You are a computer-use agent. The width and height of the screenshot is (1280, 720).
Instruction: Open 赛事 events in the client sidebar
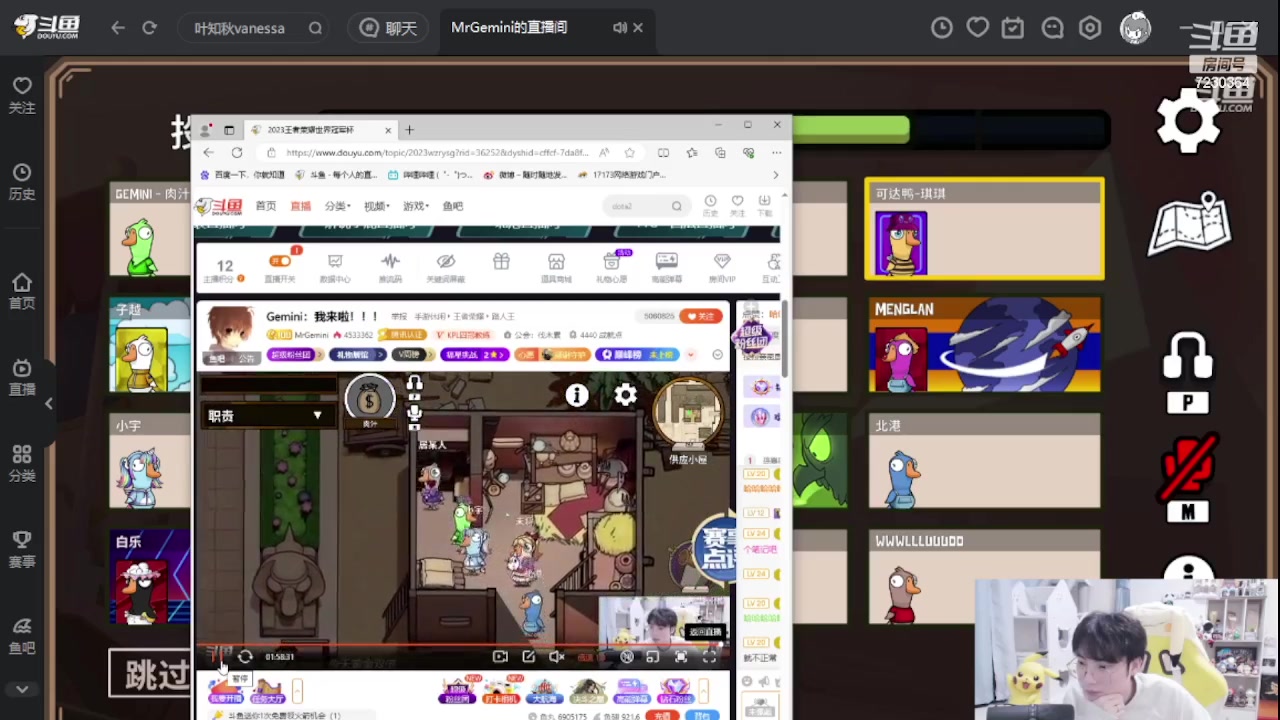pyautogui.click(x=22, y=550)
